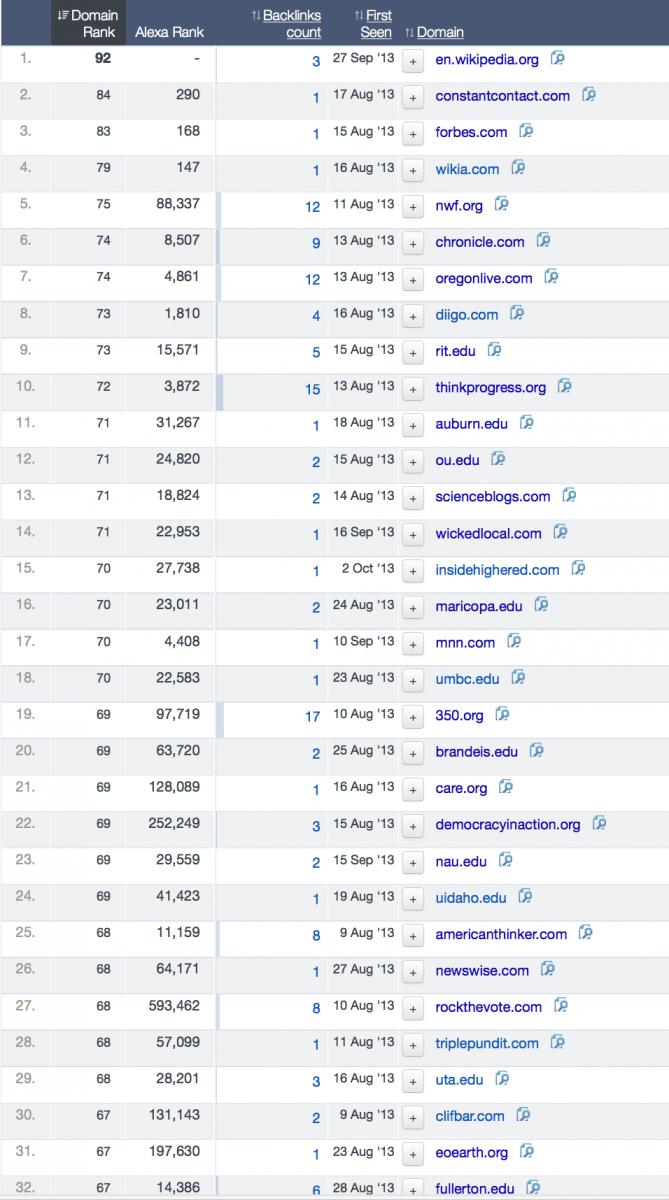Open magnifier icon next to insidehighered.com
Image resolution: width=669 pixels, height=1200 pixels.
pos(578,568)
